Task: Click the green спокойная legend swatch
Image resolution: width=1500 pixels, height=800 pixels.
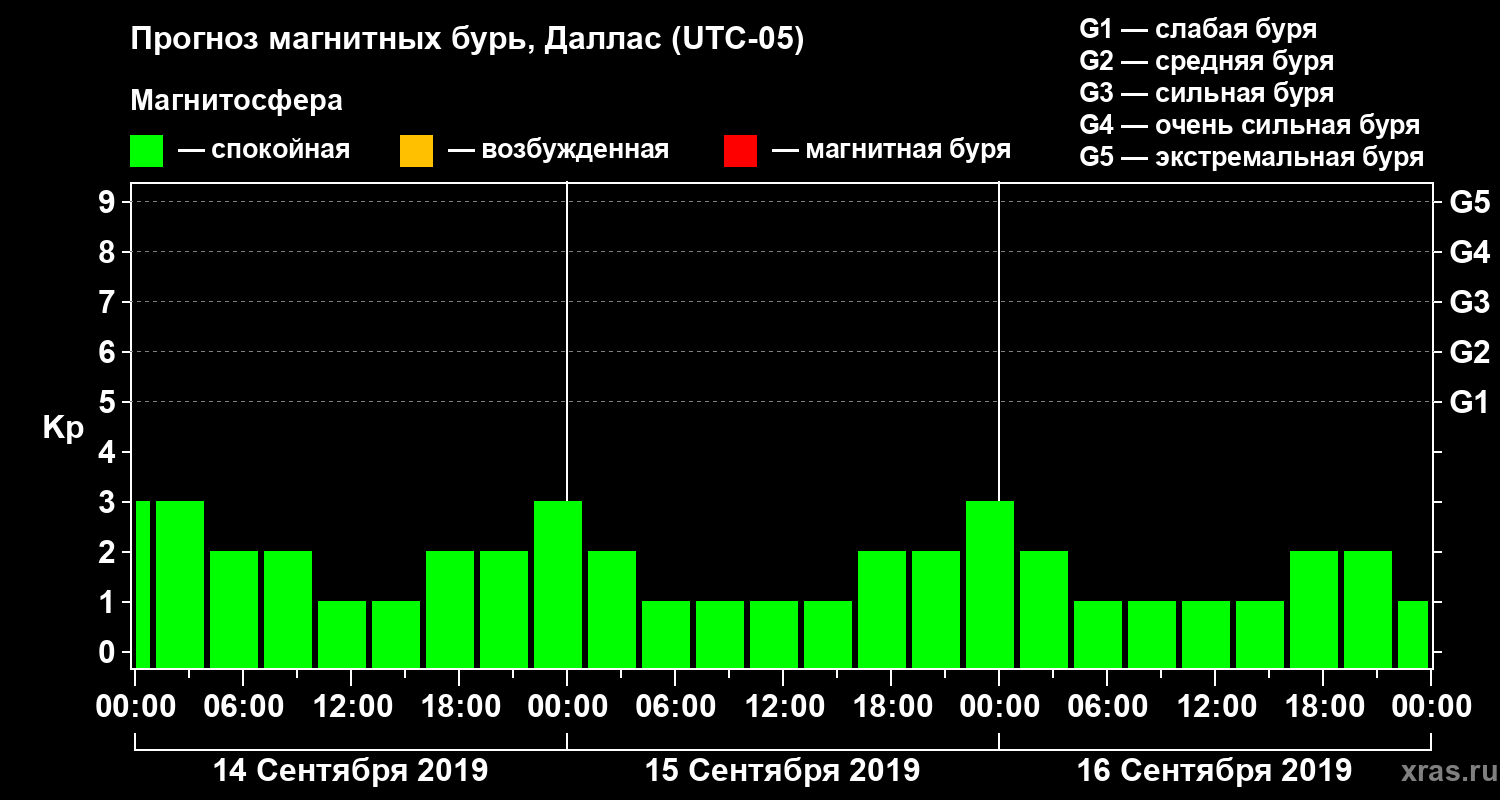Action: tap(147, 151)
